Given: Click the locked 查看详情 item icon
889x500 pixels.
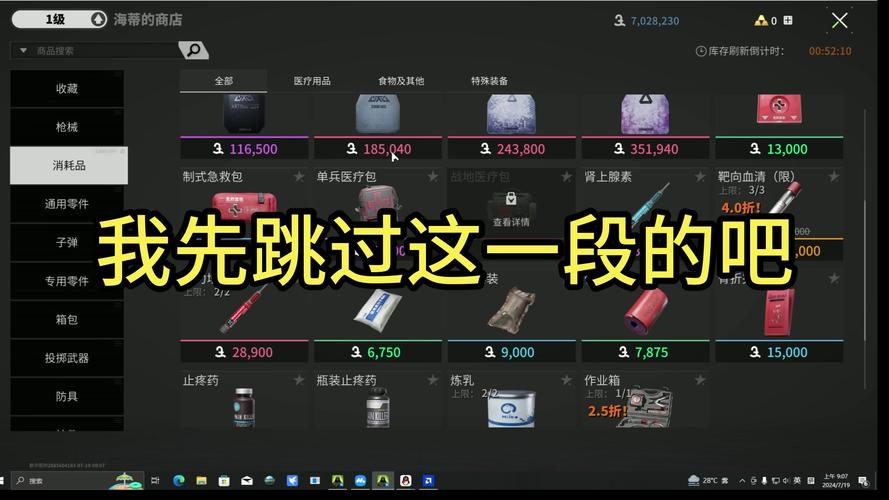Looking at the screenshot, I should point(511,199).
